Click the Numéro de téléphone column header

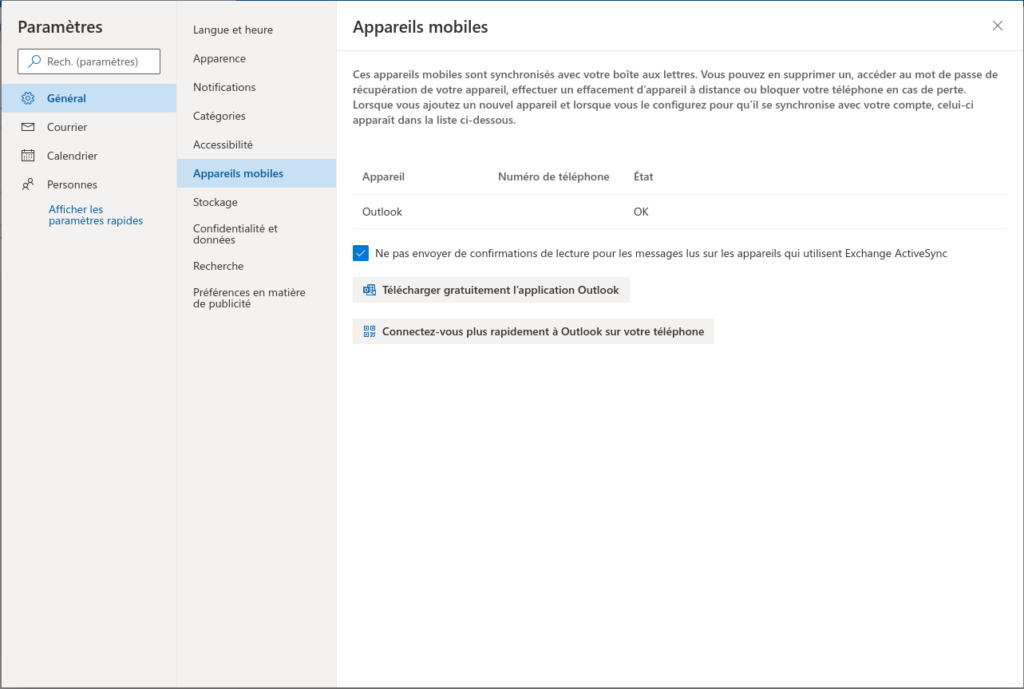pyautogui.click(x=553, y=176)
